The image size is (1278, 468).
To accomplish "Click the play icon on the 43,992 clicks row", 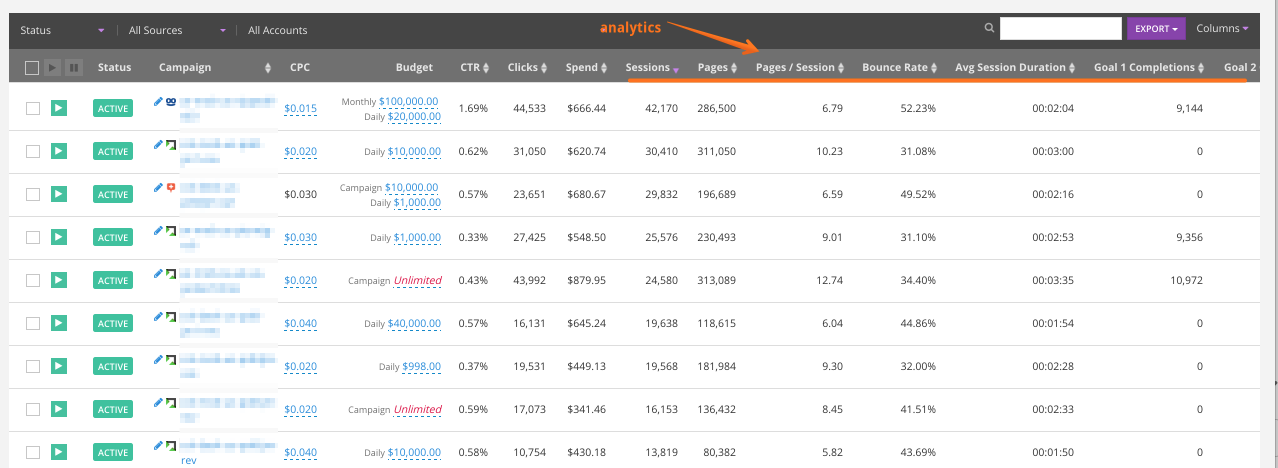I will tap(59, 280).
